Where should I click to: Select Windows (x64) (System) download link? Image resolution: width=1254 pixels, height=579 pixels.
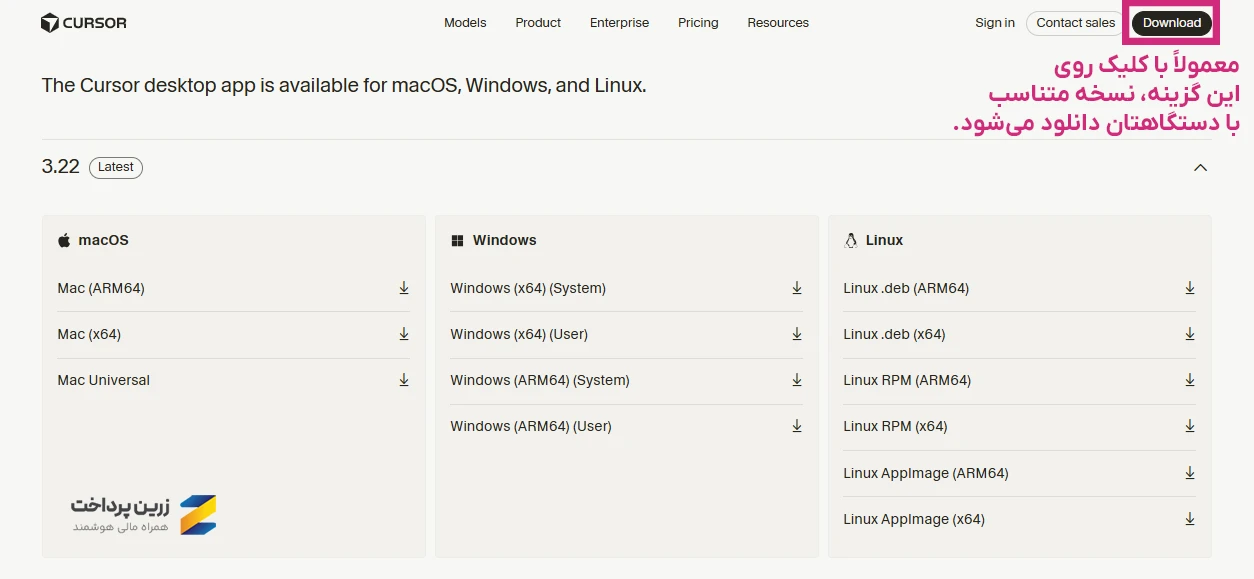[x=528, y=288]
